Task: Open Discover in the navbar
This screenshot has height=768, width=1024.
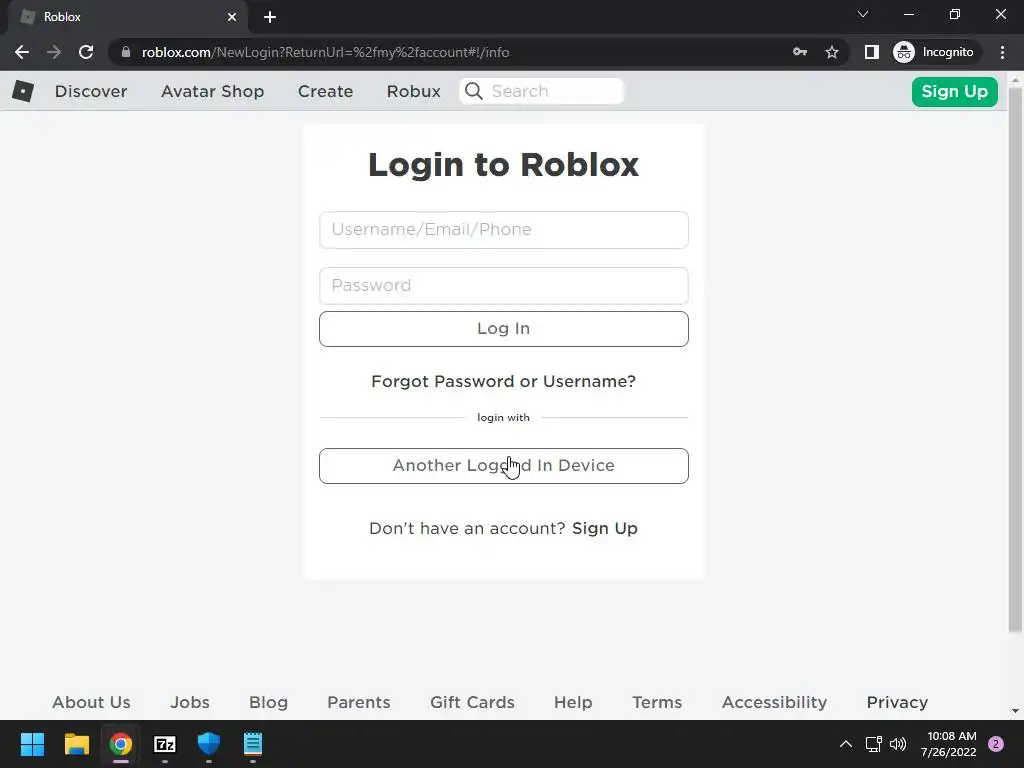Action: tap(91, 91)
